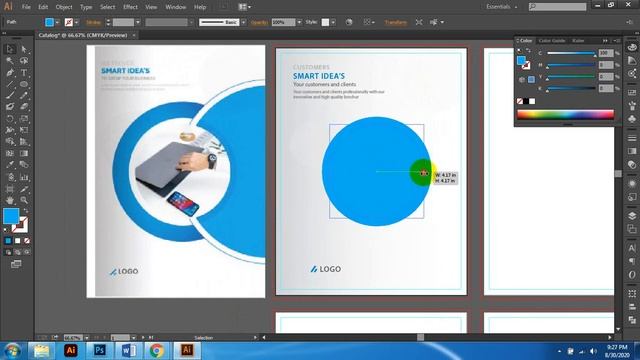The image size is (640, 360).
Task: Select the Ellipse tool
Action: 24,84
